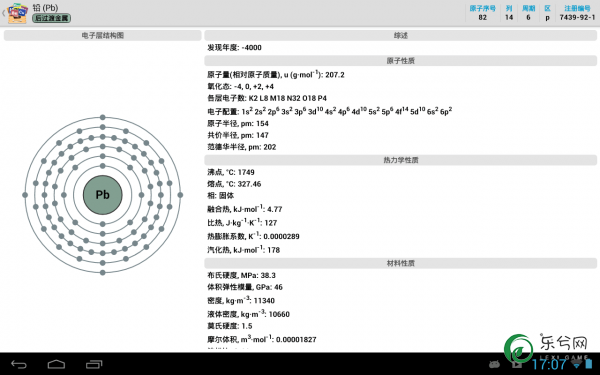The width and height of the screenshot is (600, 375).
Task: Select the 区 p block field
Action: tap(548, 13)
